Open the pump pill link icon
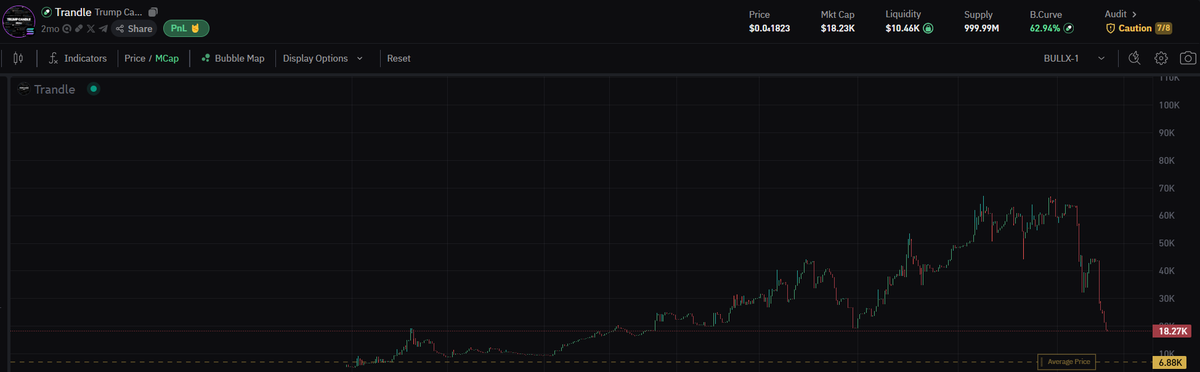 [79, 29]
